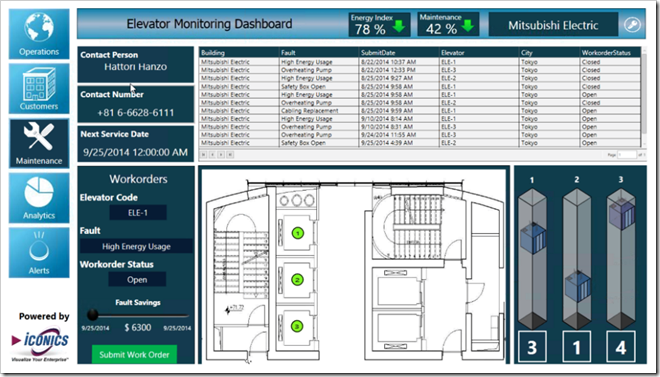The width and height of the screenshot is (660, 377).
Task: Select row submitted 8/25/2014 9:27 AM
Action: coord(420,78)
